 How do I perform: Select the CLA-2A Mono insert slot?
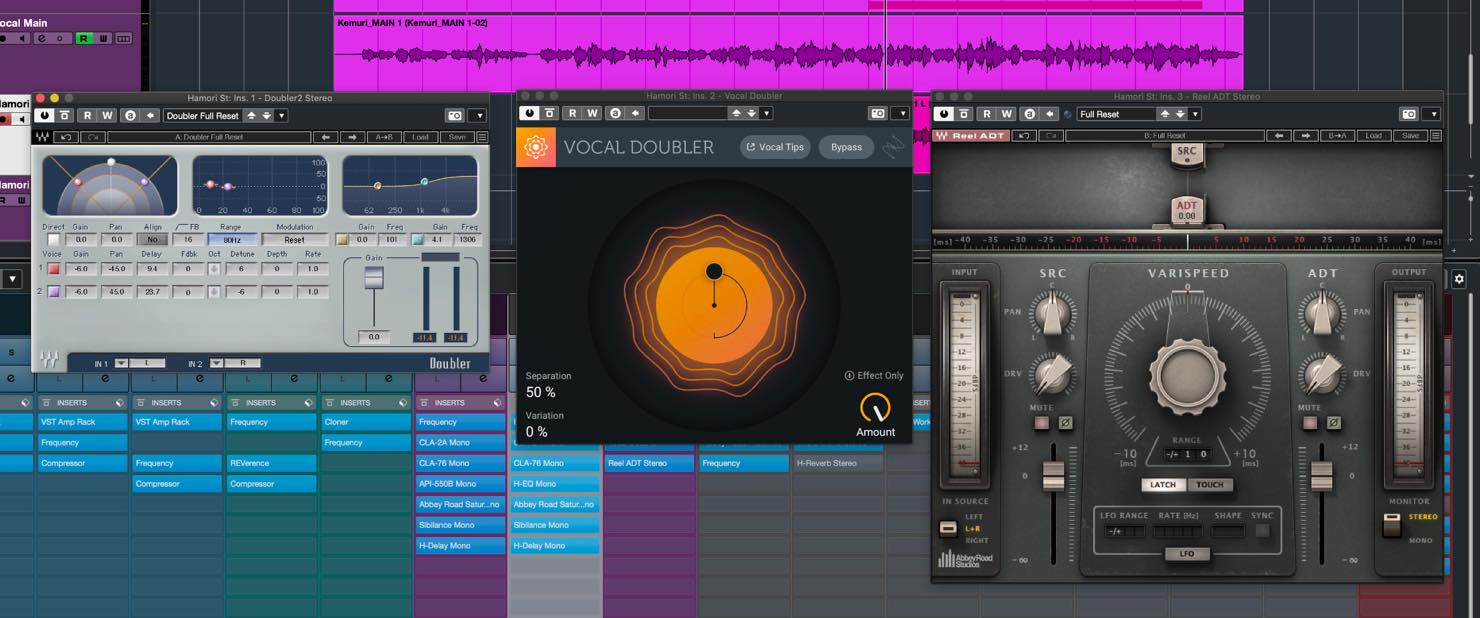click(x=460, y=442)
